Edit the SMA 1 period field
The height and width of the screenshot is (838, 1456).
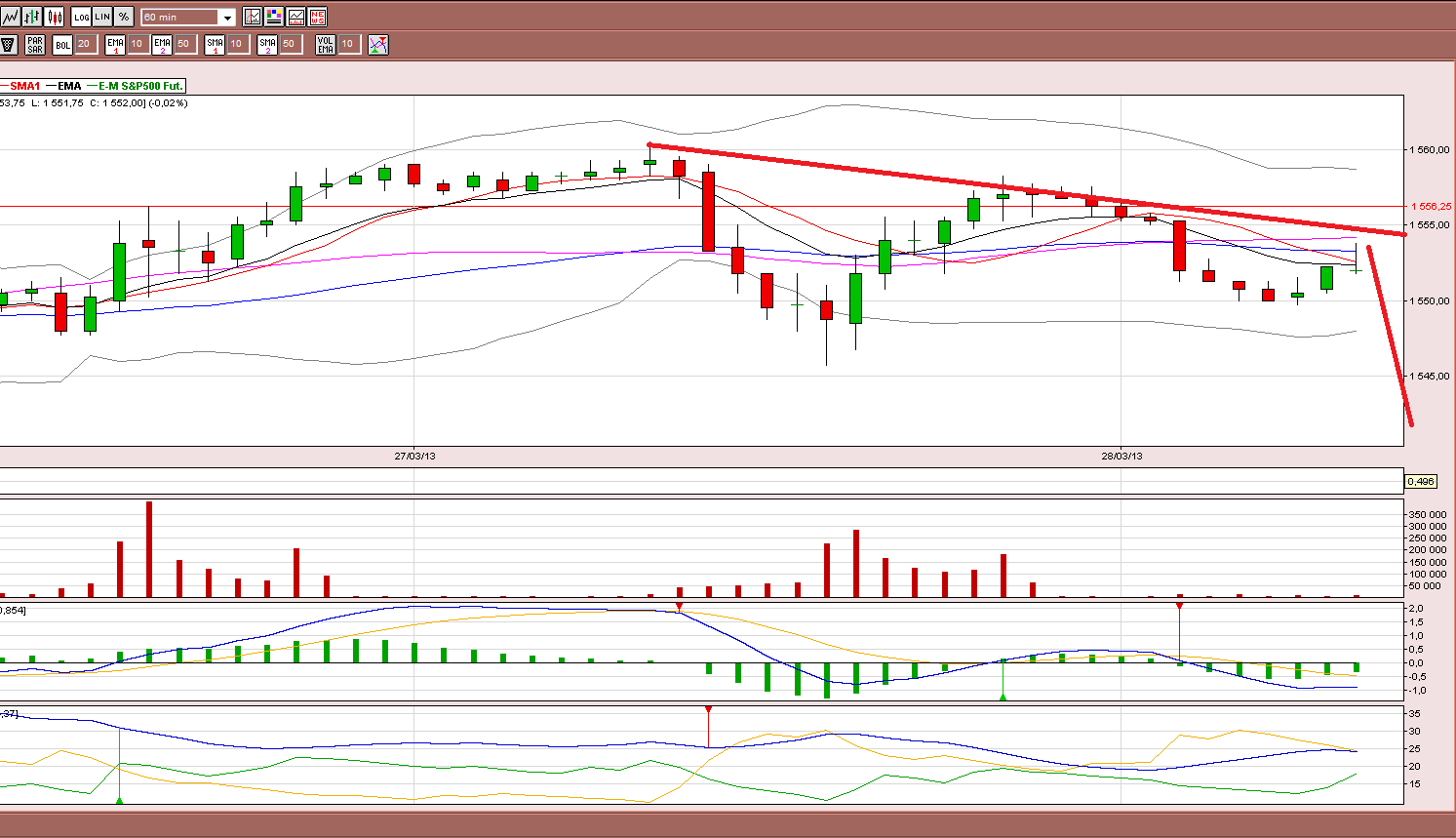pyautogui.click(x=237, y=44)
